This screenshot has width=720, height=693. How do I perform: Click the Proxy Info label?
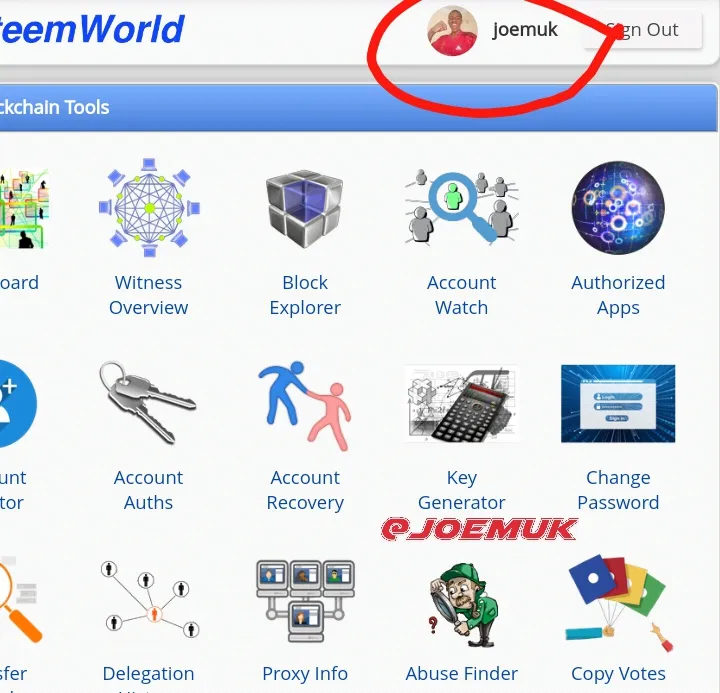click(x=305, y=673)
